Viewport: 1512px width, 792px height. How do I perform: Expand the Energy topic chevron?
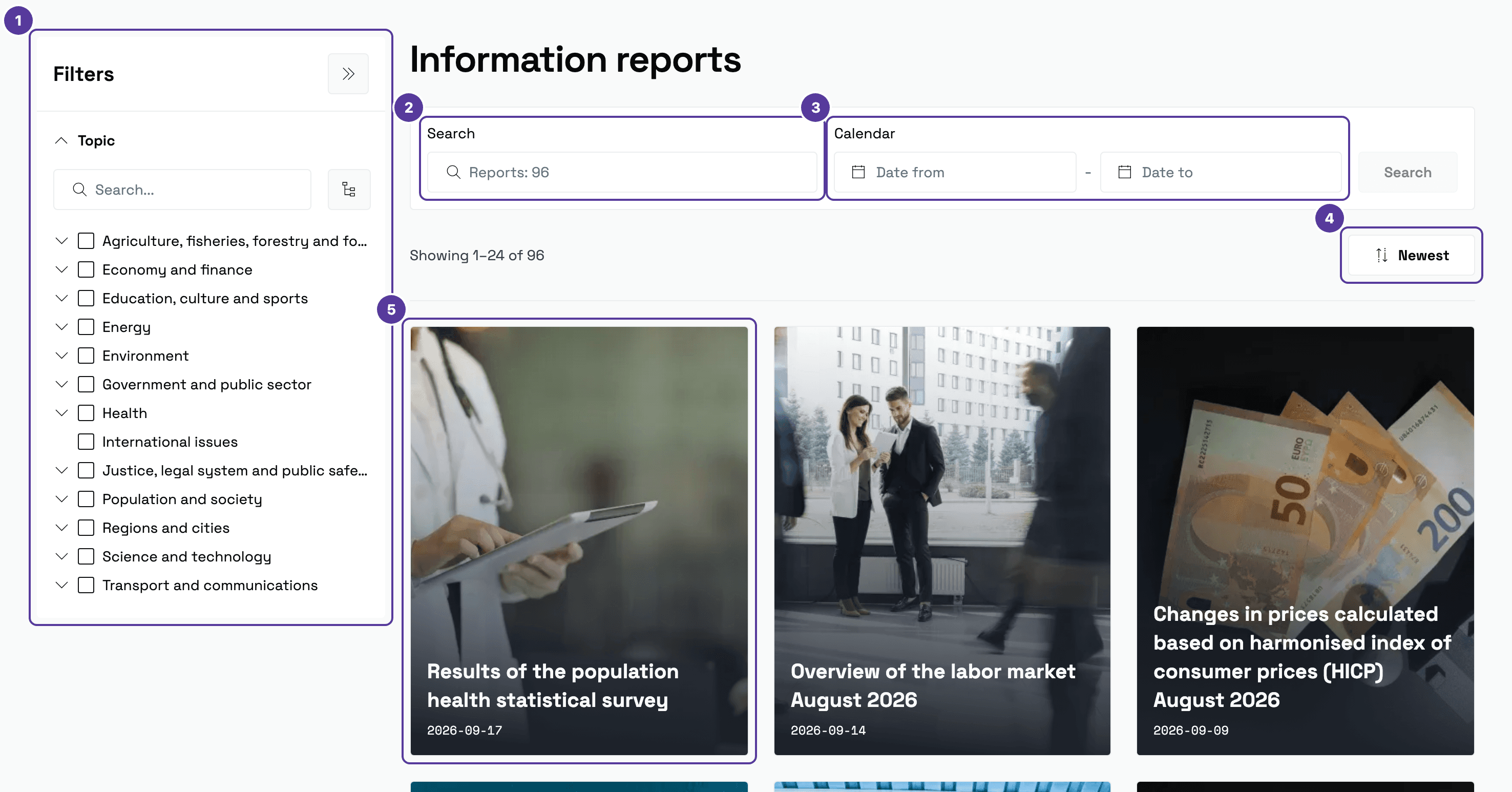[61, 327]
